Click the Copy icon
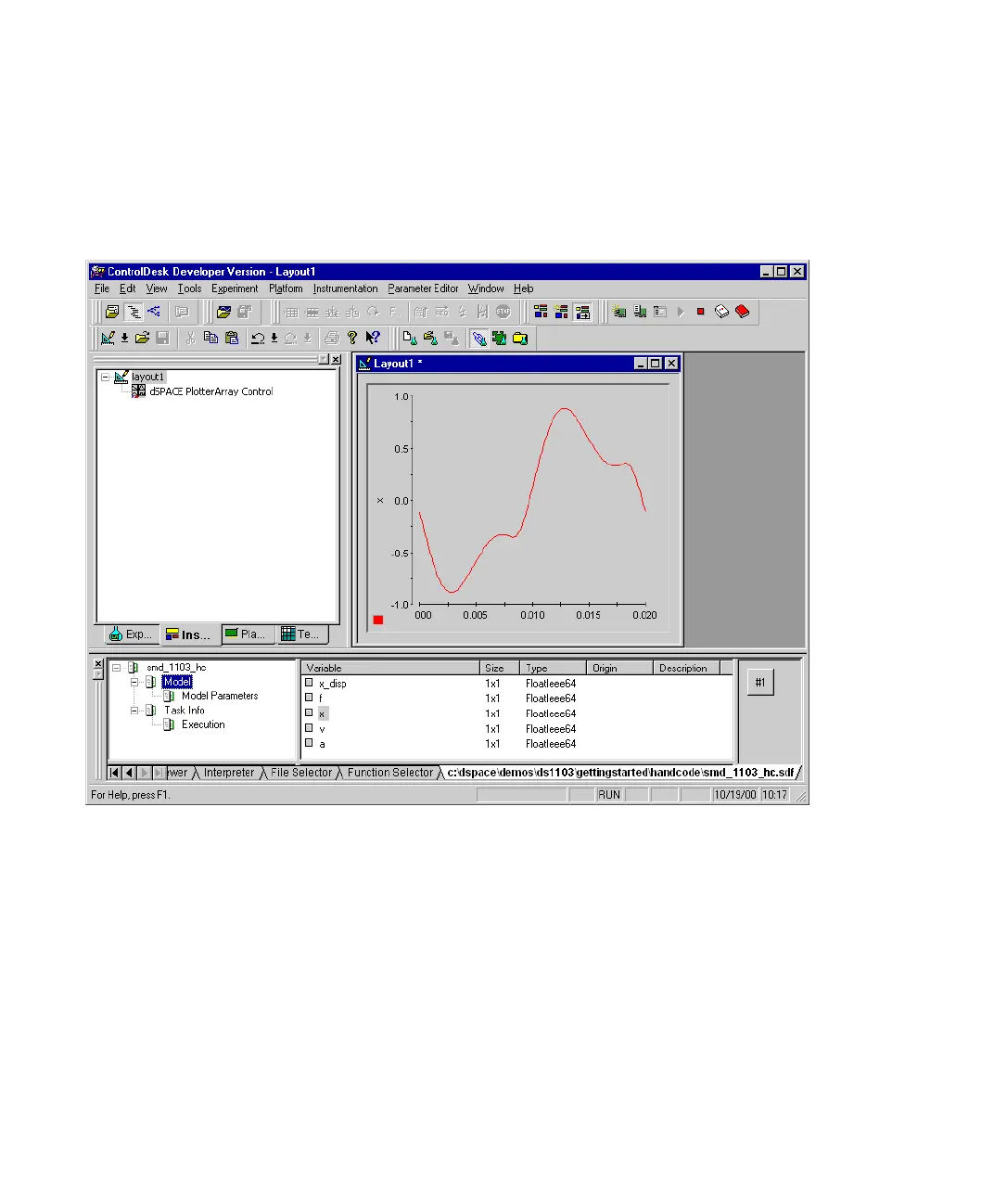Viewport: 994px width, 1204px height. click(210, 339)
